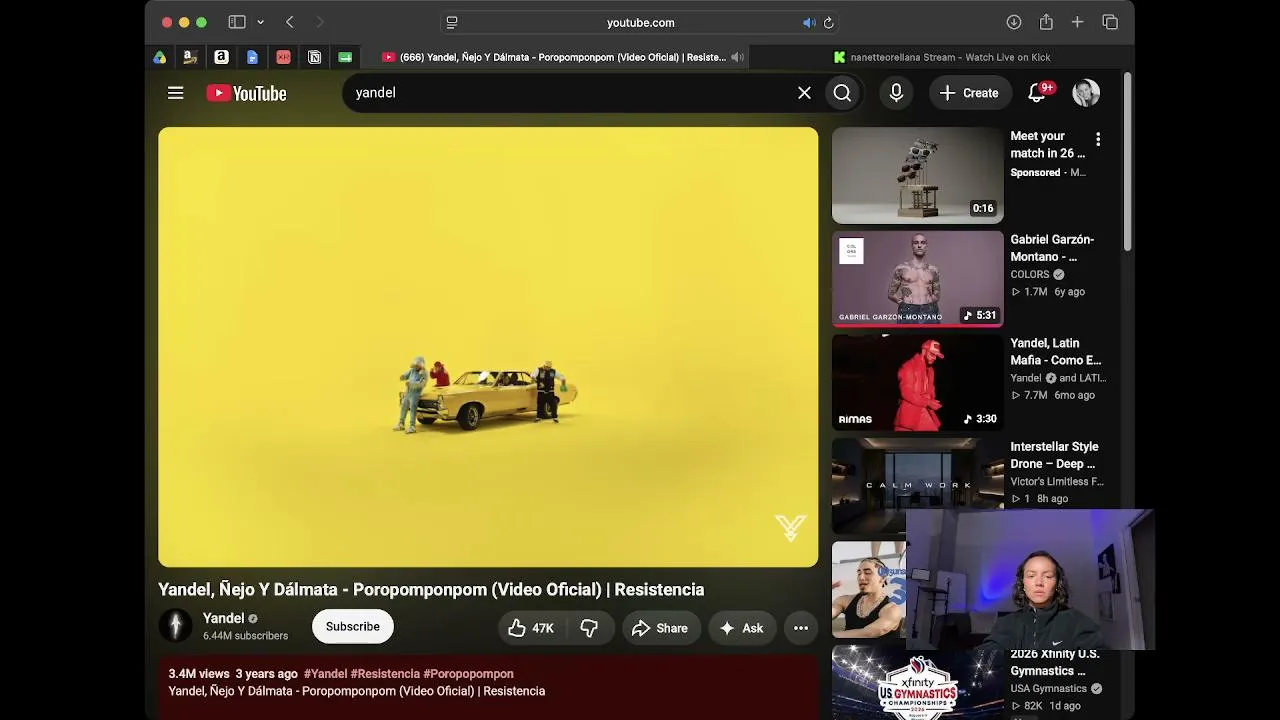The width and height of the screenshot is (1280, 720).
Task: Like the video showing 47K likes
Action: [x=530, y=628]
